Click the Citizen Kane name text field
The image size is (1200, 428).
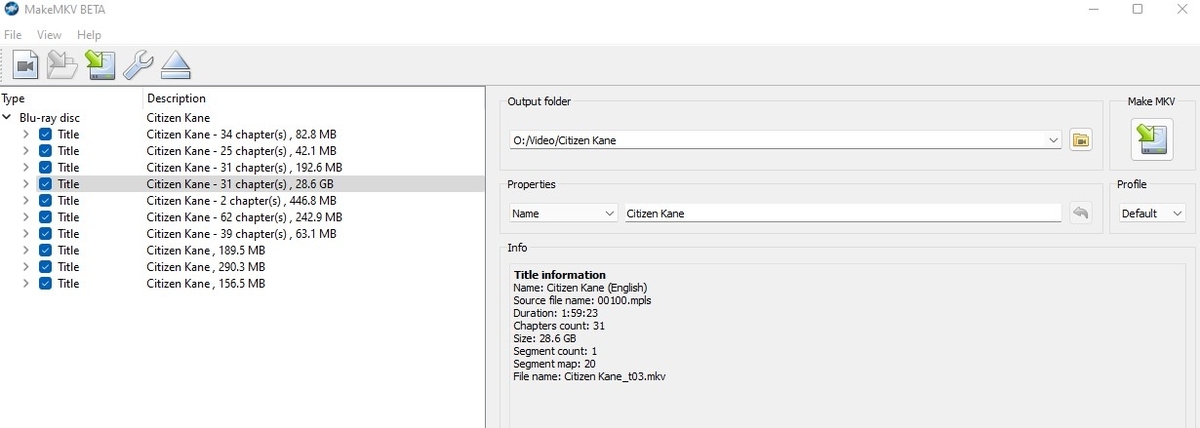tap(842, 213)
